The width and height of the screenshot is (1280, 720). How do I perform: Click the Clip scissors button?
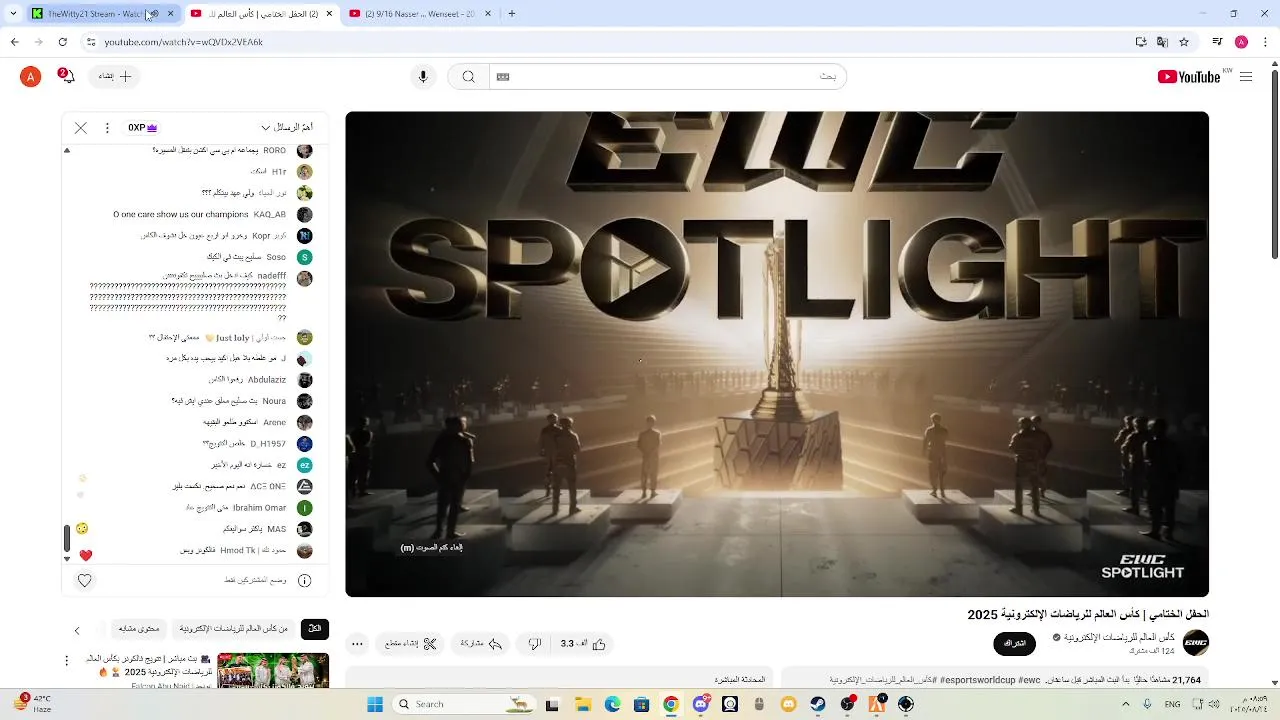[x=411, y=644]
